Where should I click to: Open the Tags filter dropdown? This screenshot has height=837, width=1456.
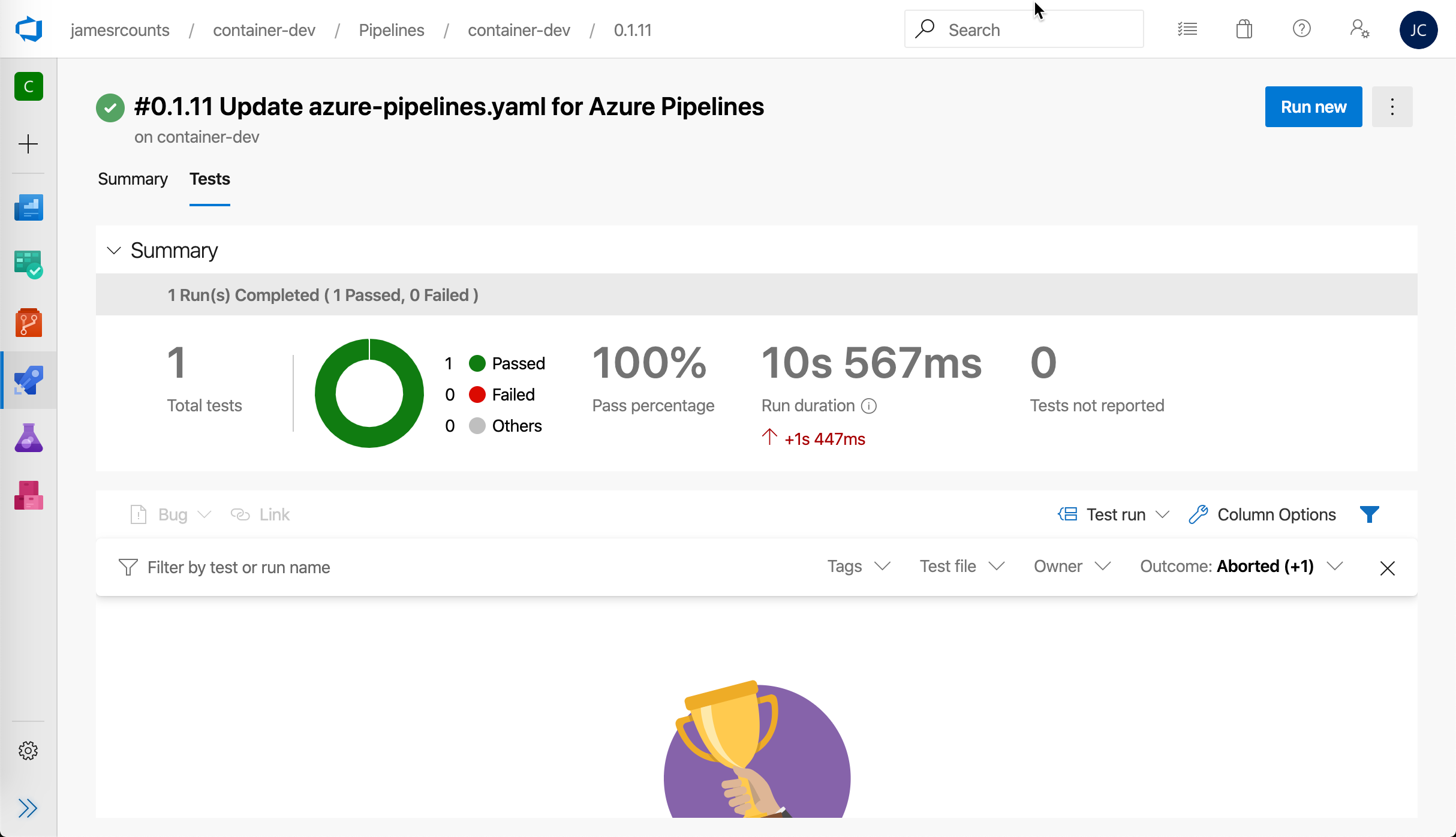(x=859, y=567)
